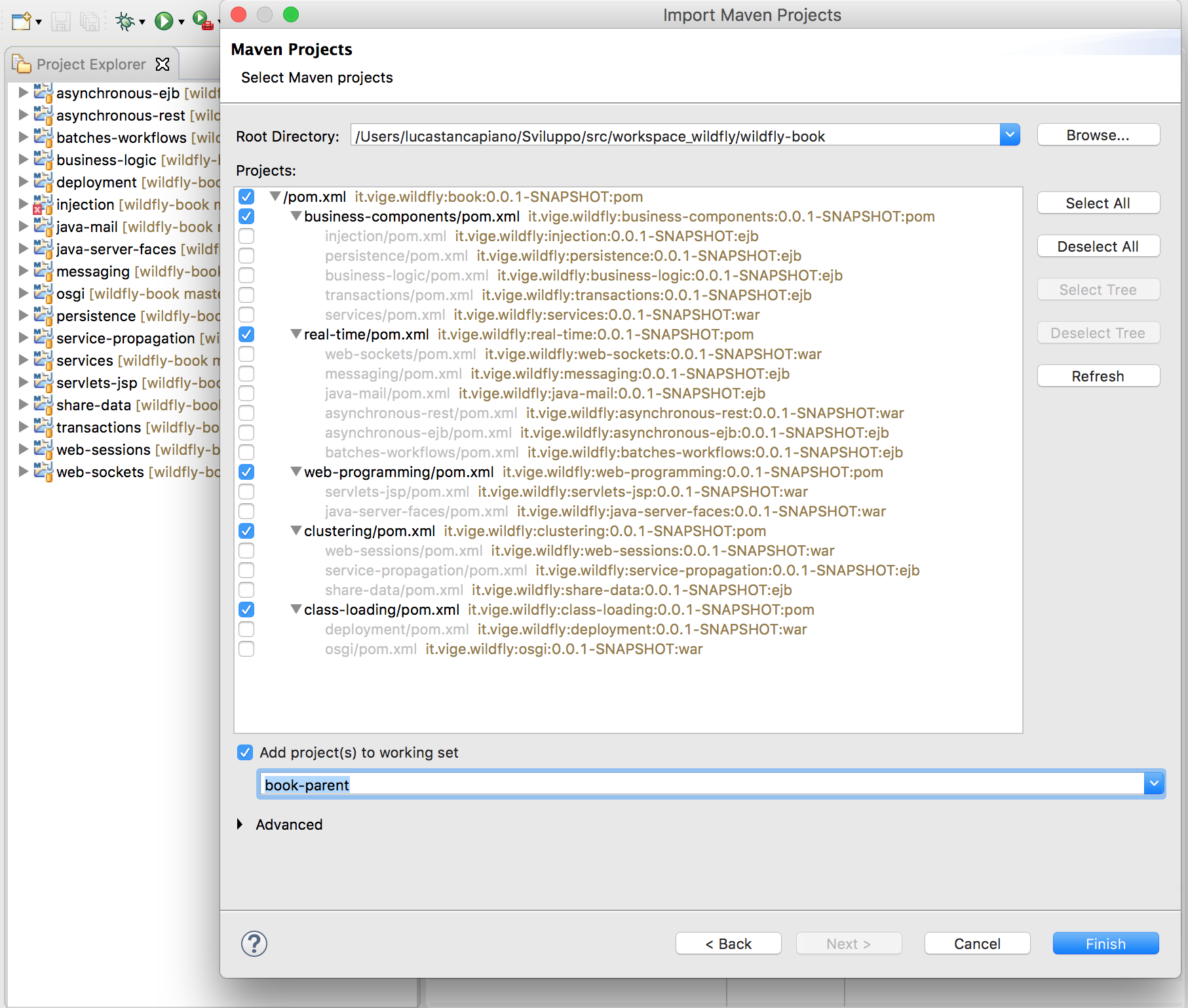This screenshot has height=1008, width=1188.
Task: Uncheck class-loading/pom.xml checkbox
Action: click(x=246, y=610)
